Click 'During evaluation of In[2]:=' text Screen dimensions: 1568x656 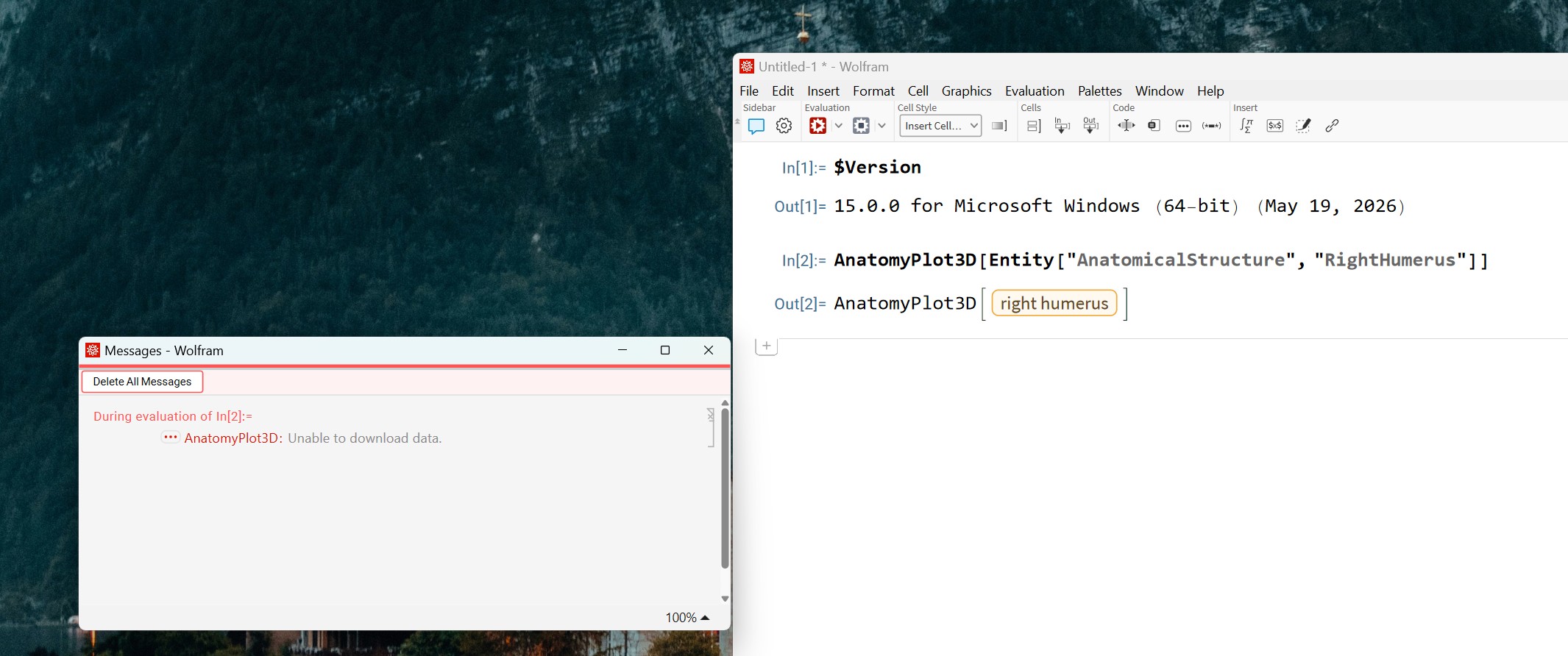(173, 416)
